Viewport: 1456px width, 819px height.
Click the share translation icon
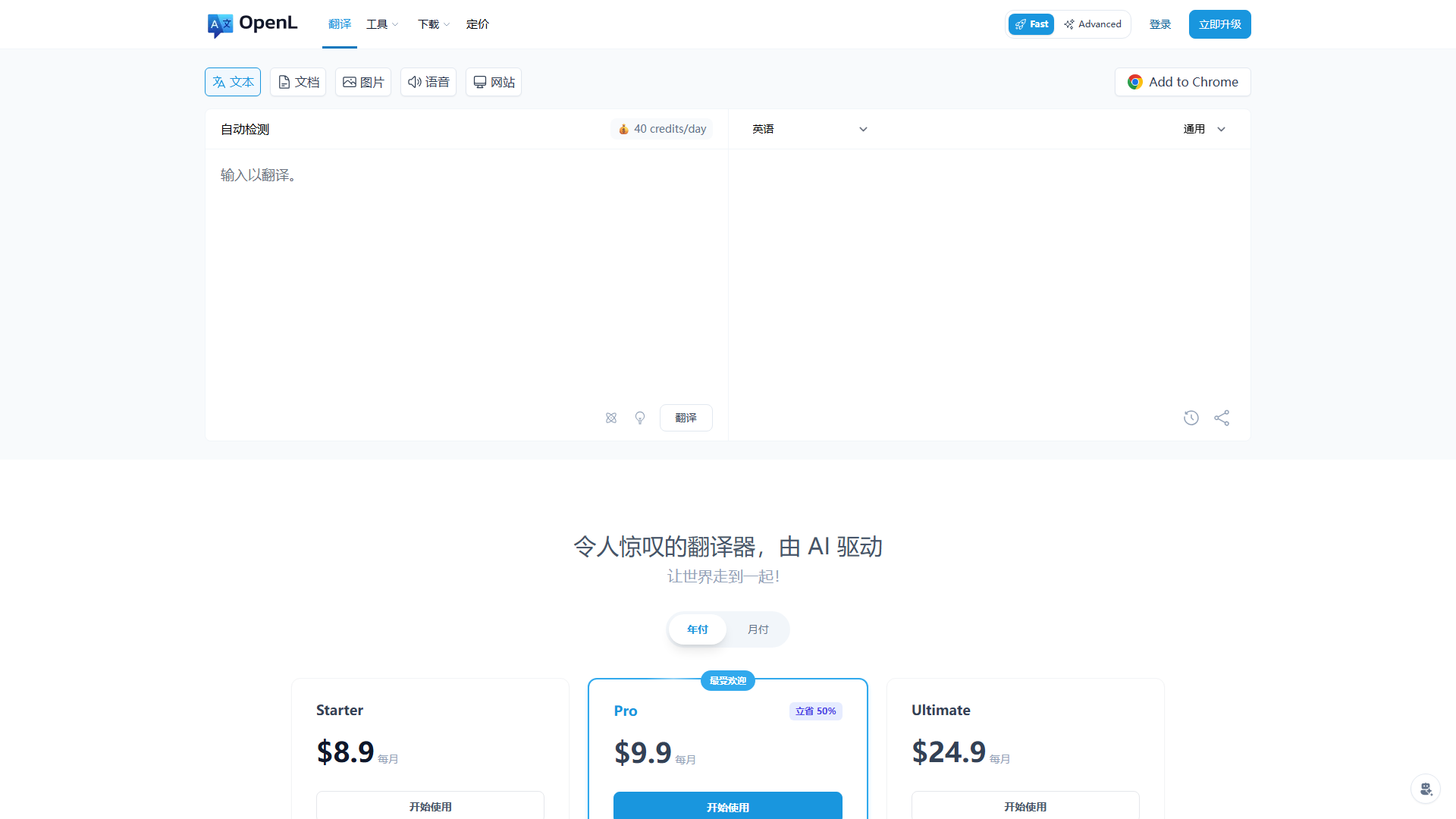pyautogui.click(x=1222, y=418)
